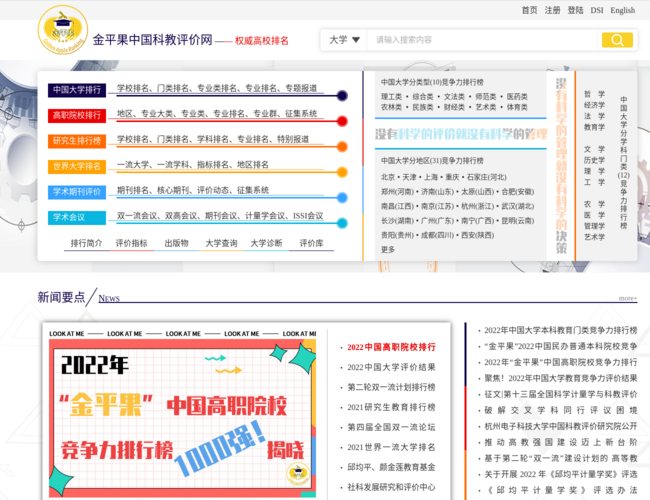Open the 登陆 link
The height and width of the screenshot is (500, 650).
[x=575, y=10]
